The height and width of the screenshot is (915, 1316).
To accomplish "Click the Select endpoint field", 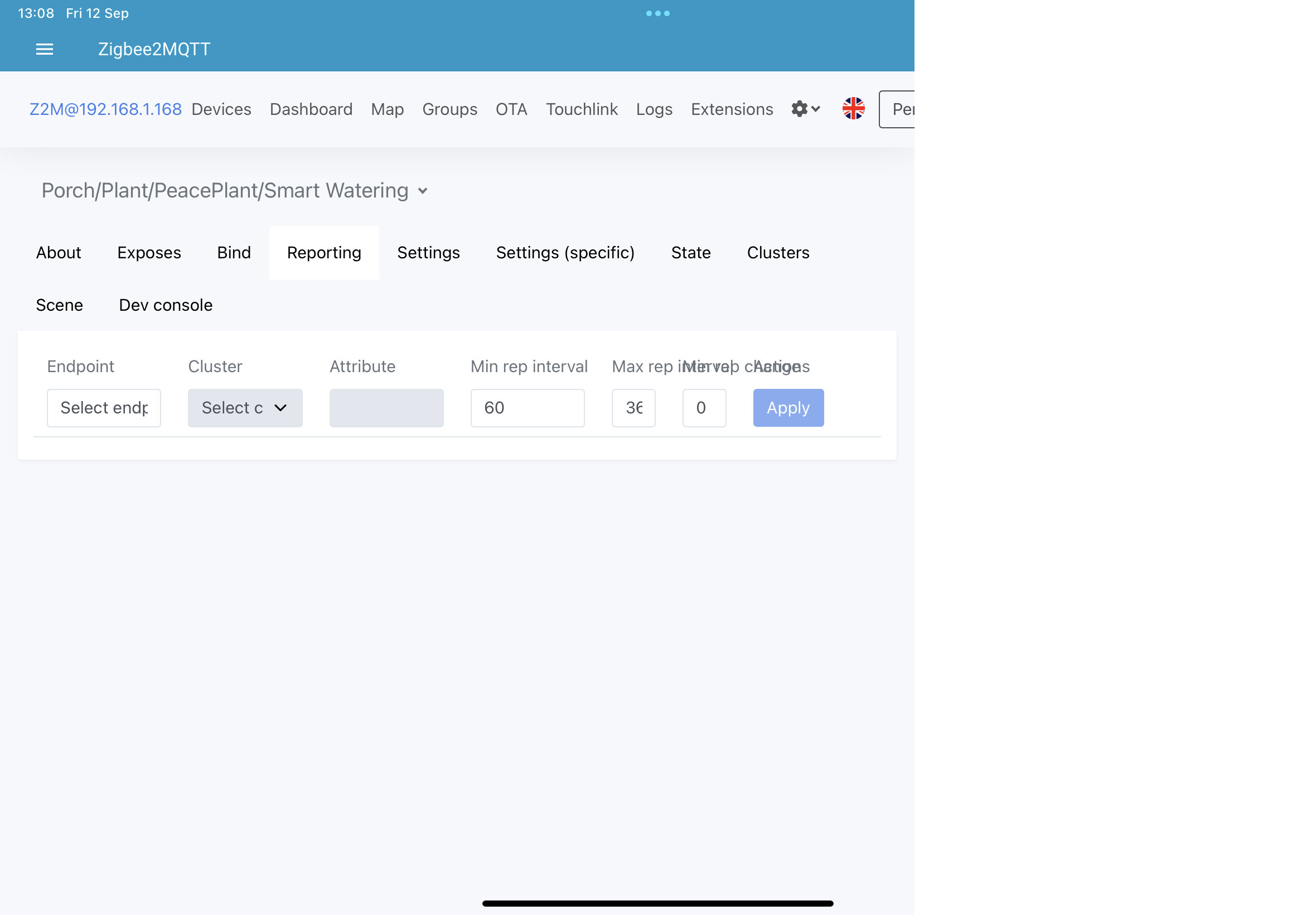I will (104, 408).
